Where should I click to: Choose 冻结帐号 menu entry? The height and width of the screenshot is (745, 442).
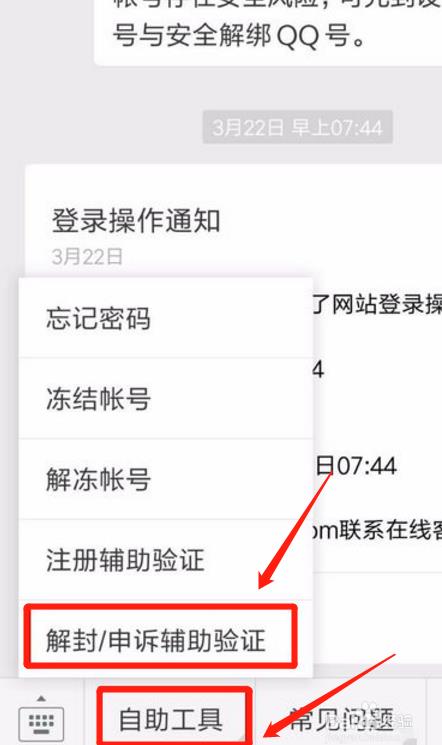tap(165, 398)
